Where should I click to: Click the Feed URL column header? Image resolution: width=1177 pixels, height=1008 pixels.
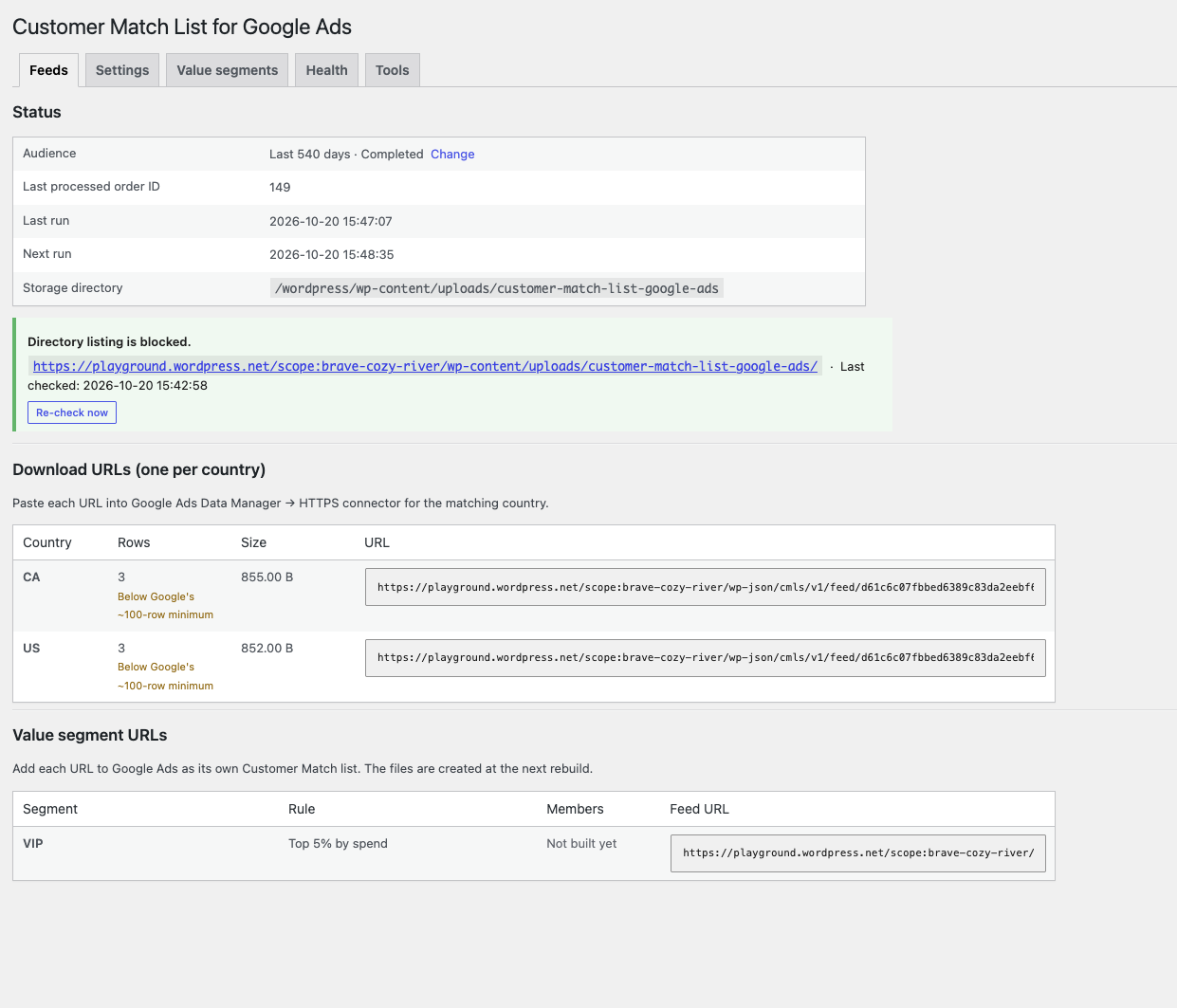[699, 810]
